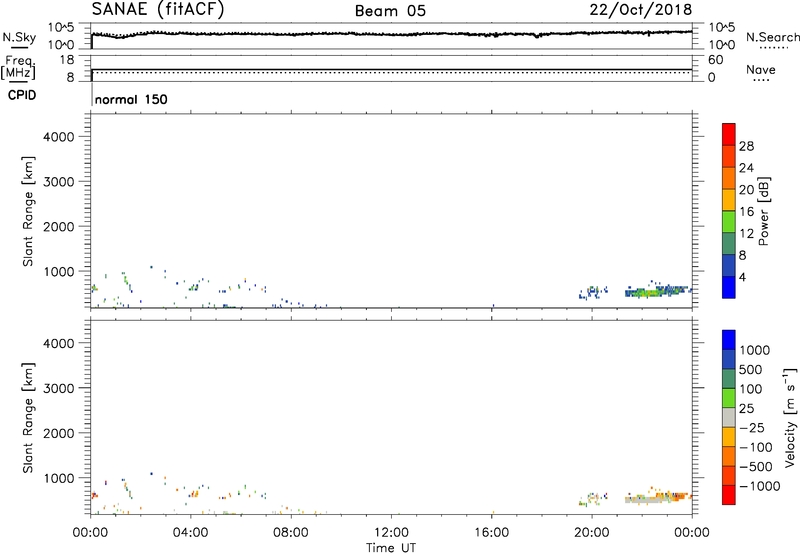Pick the gray −25 to 25 Velocity segment
Viewport: 800px width, 554px height.
pos(729,418)
